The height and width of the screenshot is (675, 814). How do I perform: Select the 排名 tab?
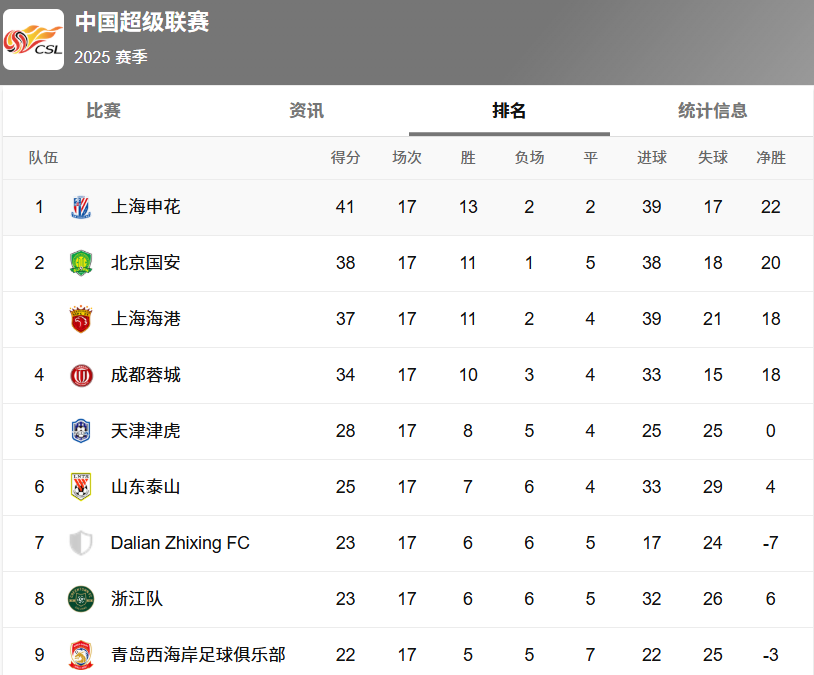pos(509,111)
